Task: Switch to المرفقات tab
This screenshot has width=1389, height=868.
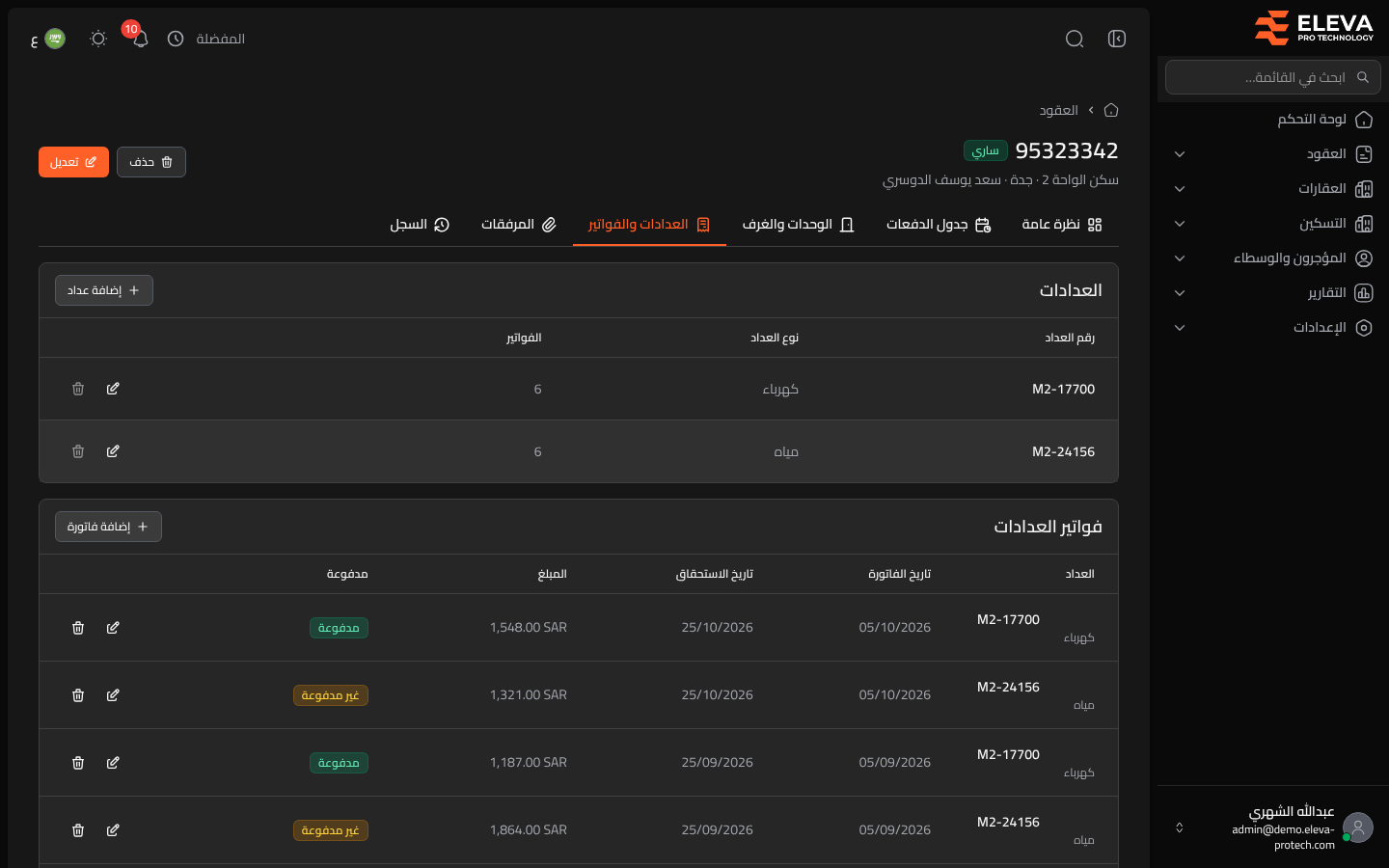Action: [x=519, y=225]
